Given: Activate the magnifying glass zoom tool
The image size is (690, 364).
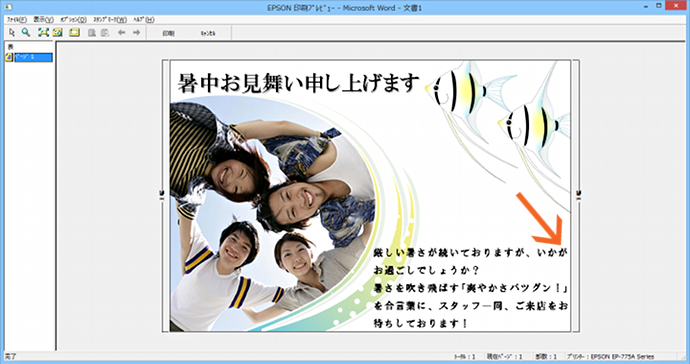Looking at the screenshot, I should 26,33.
